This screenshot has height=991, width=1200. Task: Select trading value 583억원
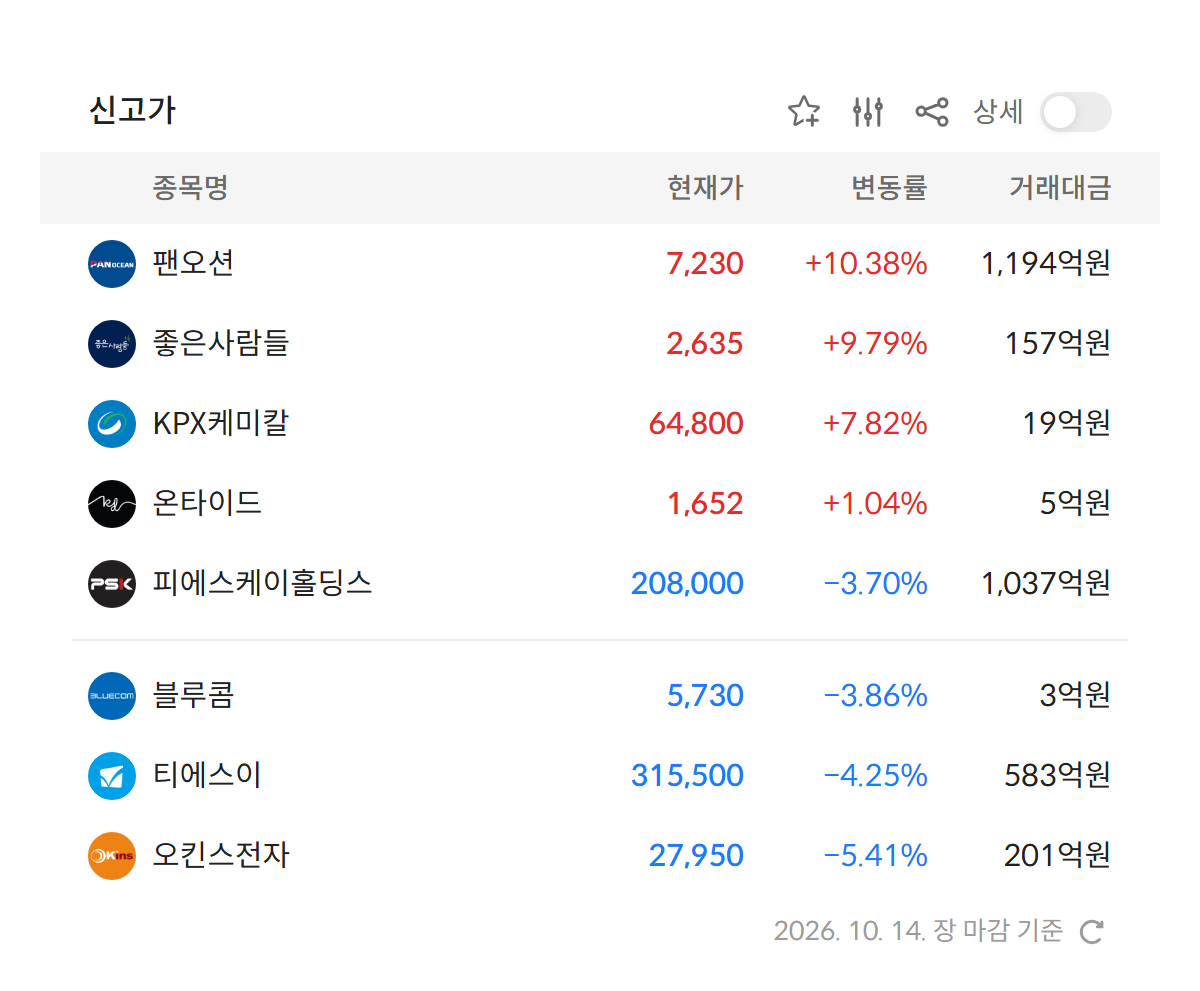[1058, 776]
